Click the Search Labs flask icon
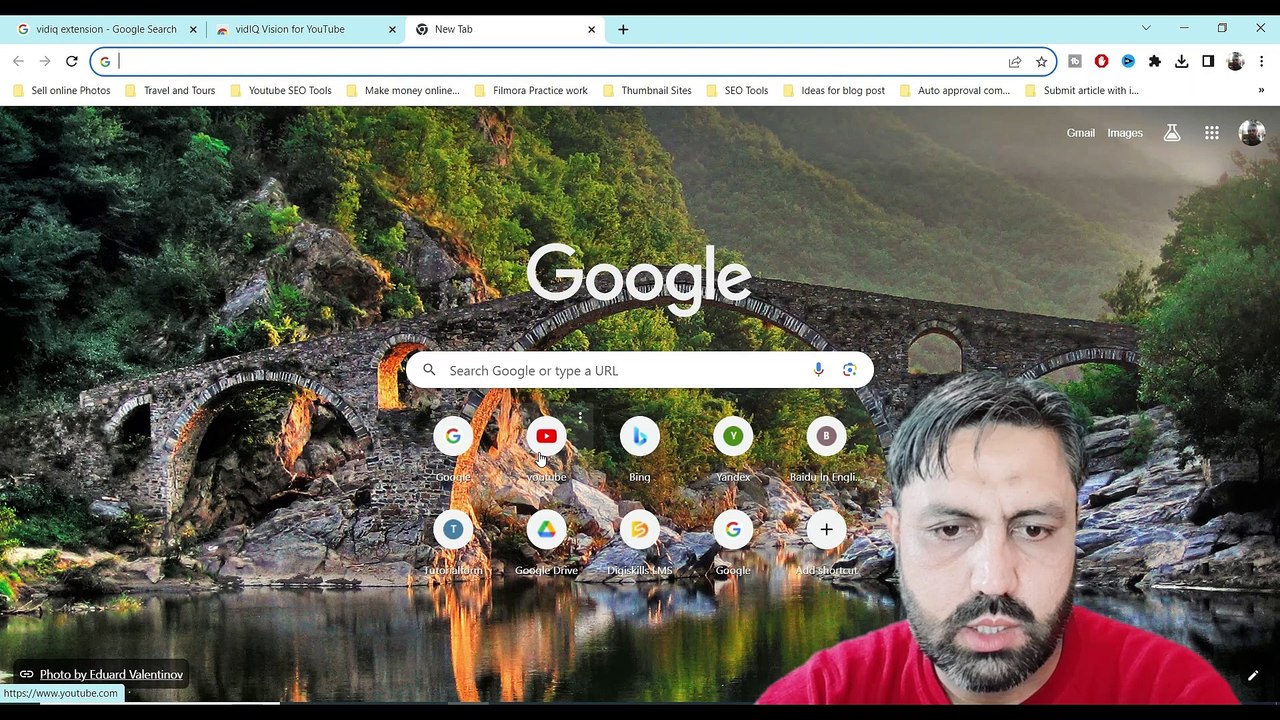The height and width of the screenshot is (720, 1280). 1172,133
